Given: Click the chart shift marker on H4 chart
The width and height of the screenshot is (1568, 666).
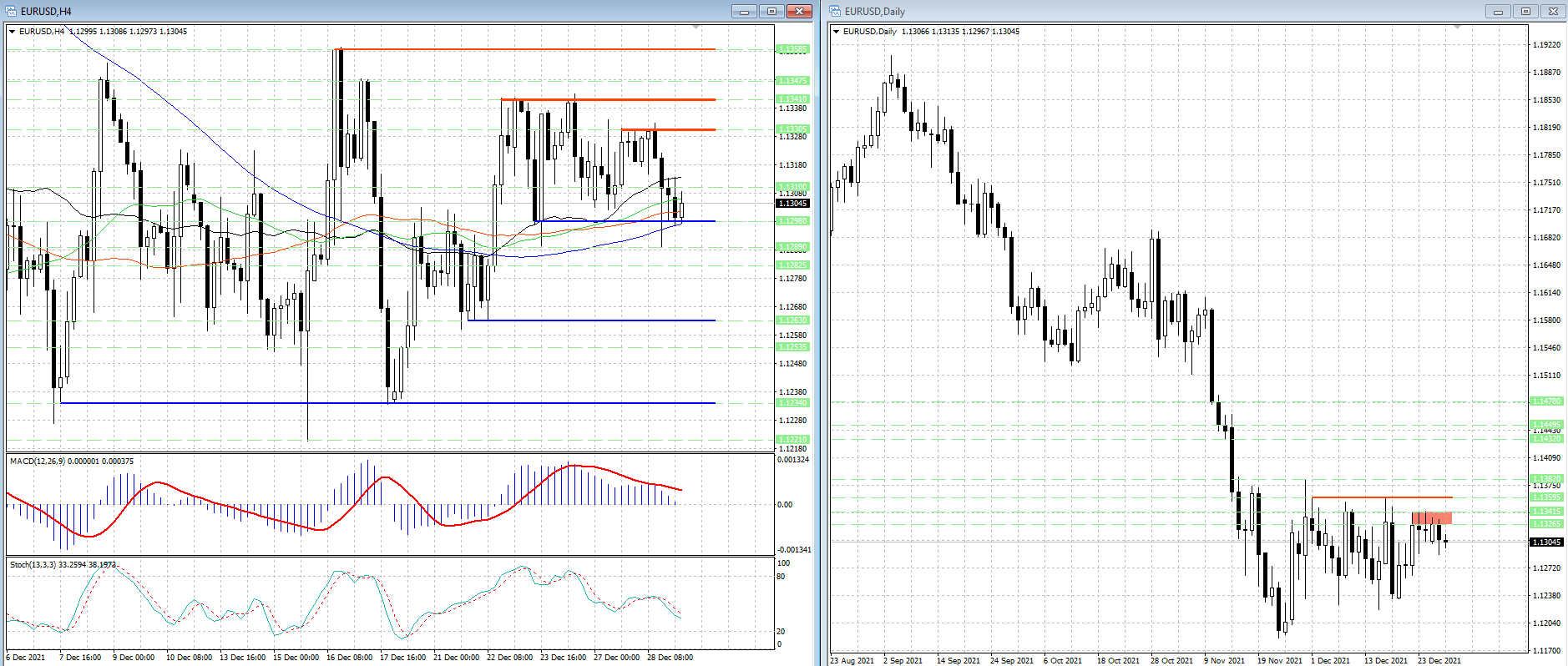Looking at the screenshot, I should pos(696,28).
